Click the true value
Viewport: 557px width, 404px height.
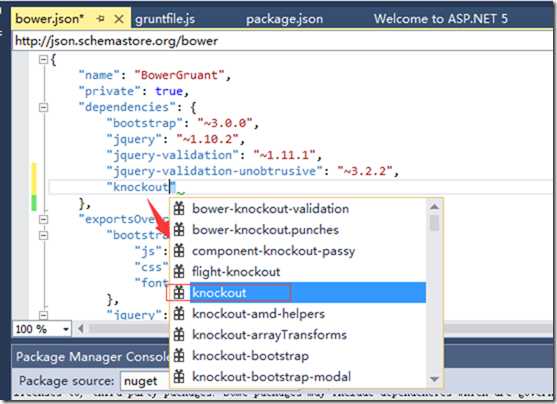(x=169, y=91)
